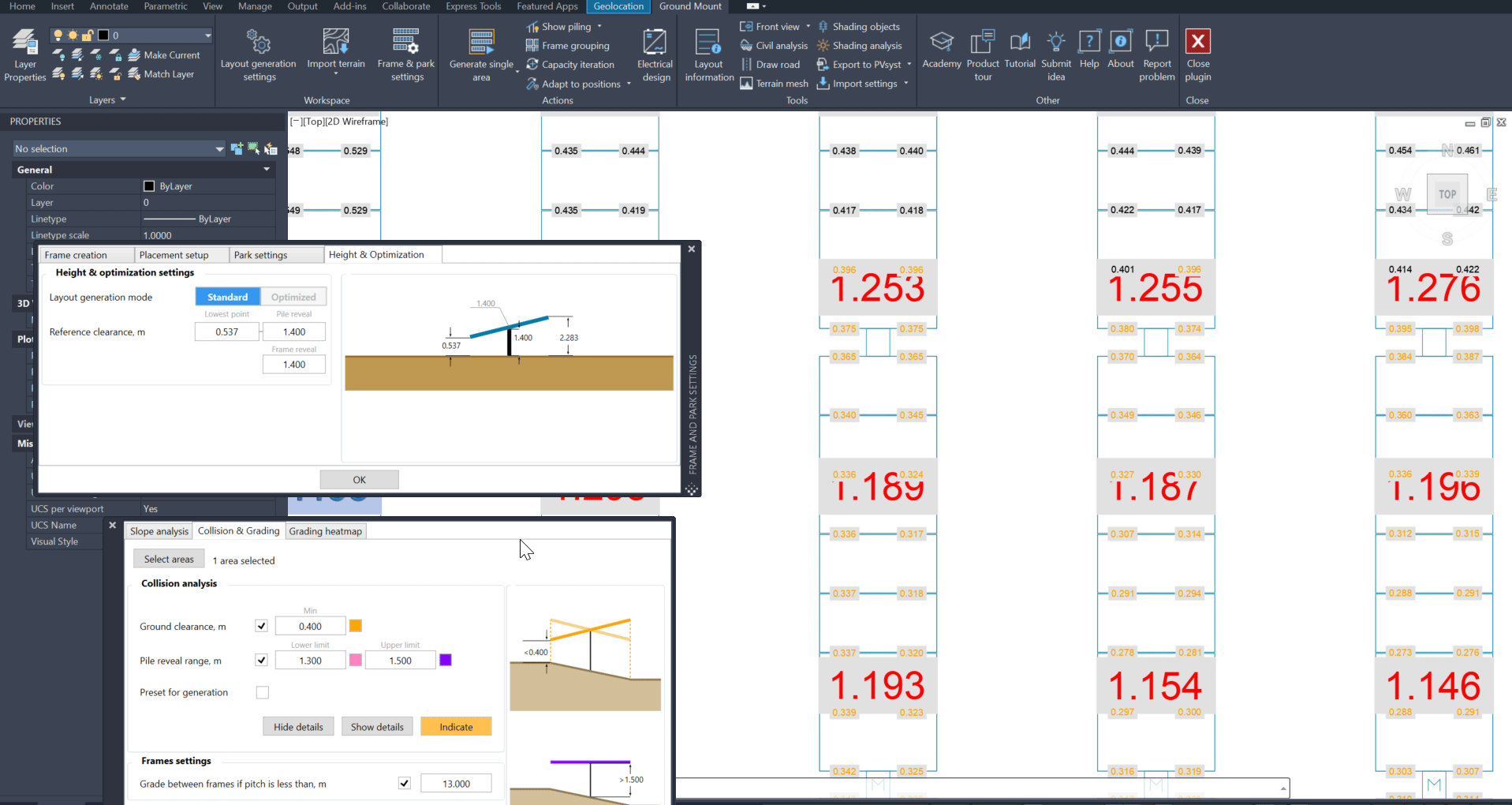Screen dimensions: 1512x805
Task: Select Show piling tool
Action: (558, 27)
